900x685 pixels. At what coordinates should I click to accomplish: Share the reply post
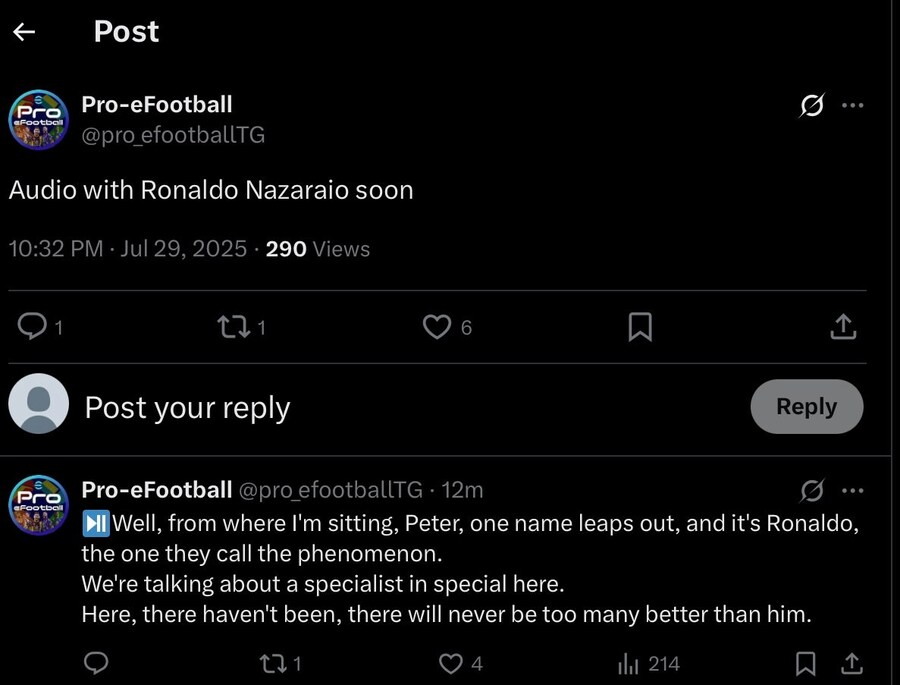(852, 663)
